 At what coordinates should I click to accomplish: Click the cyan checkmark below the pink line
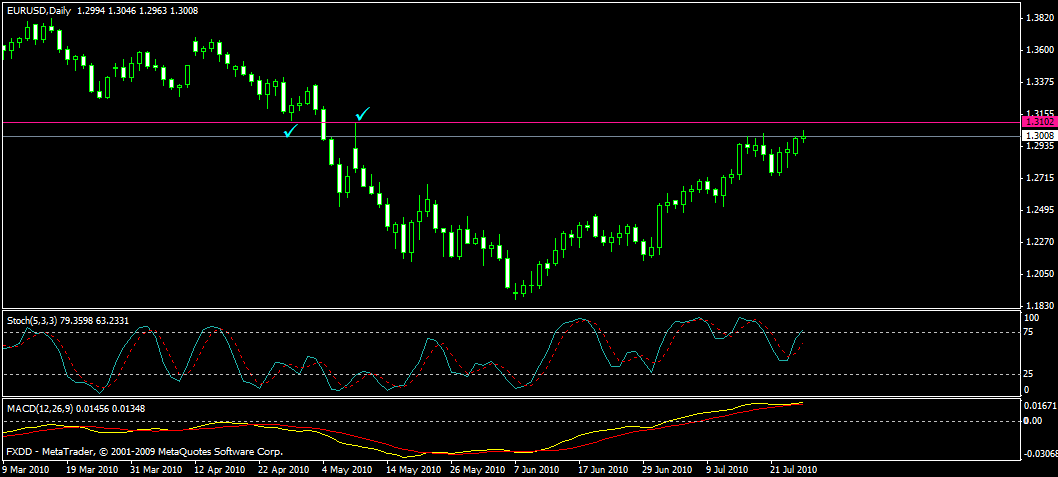point(292,130)
